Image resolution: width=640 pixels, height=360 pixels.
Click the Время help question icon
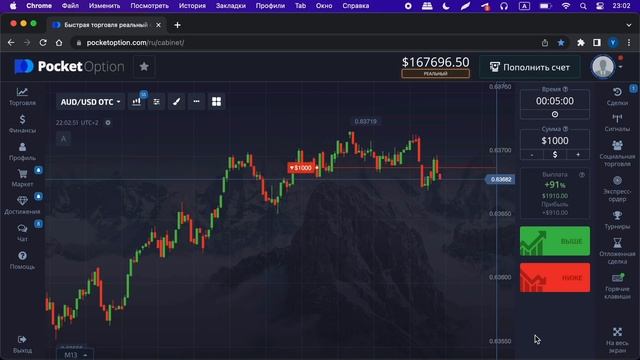pos(565,89)
